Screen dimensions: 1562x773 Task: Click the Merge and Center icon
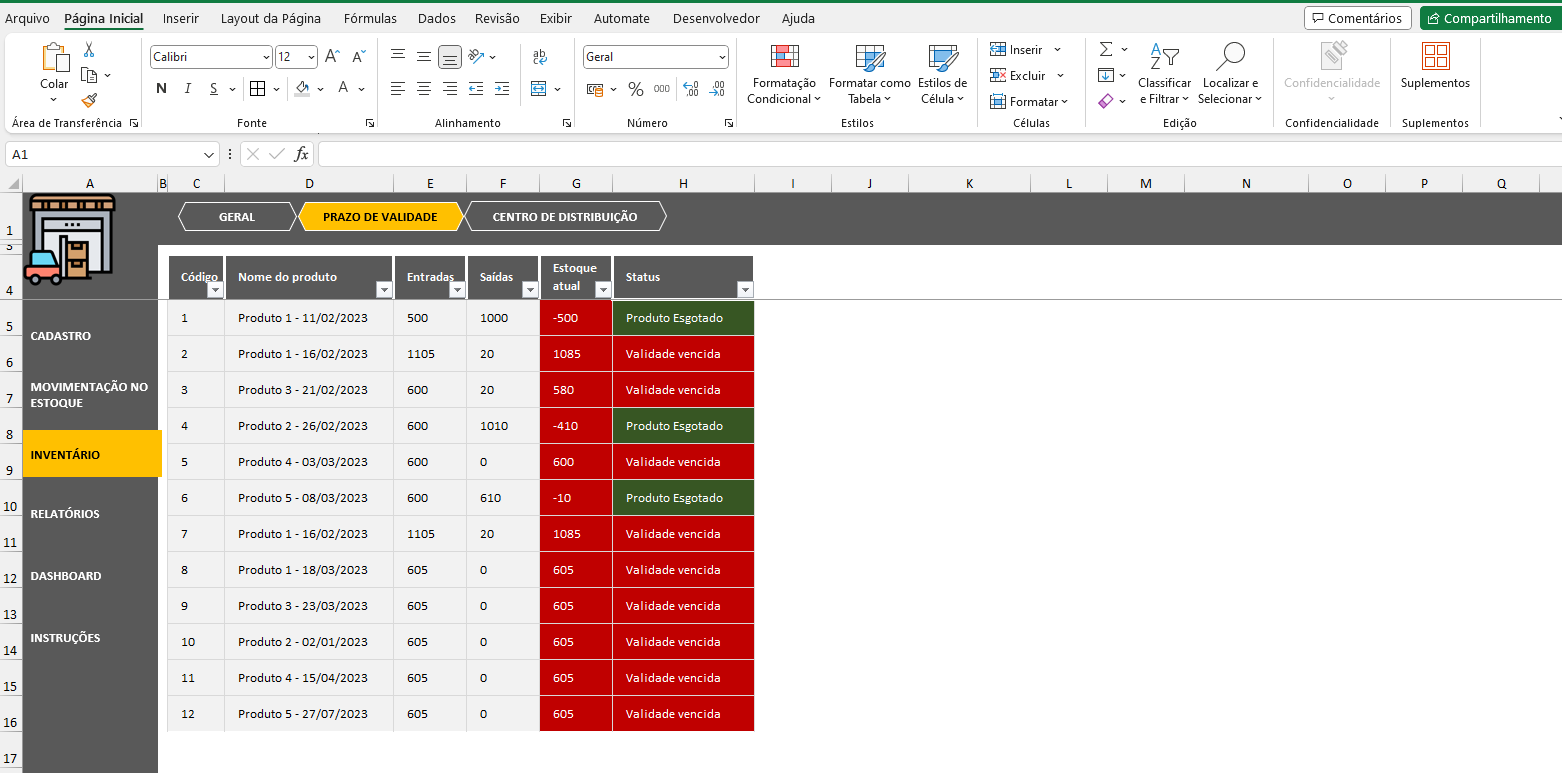539,89
